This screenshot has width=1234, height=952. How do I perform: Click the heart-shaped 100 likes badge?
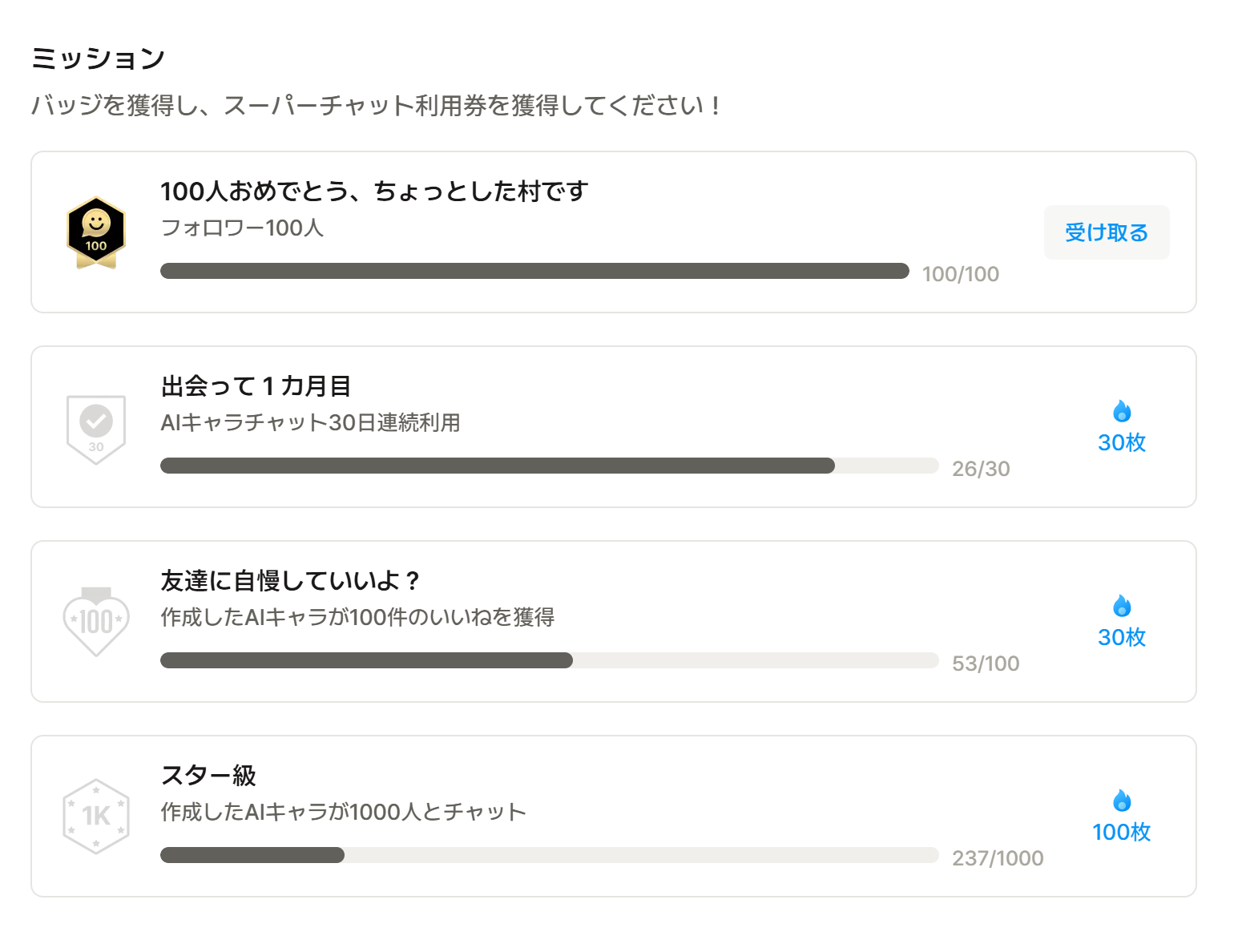coord(96,622)
